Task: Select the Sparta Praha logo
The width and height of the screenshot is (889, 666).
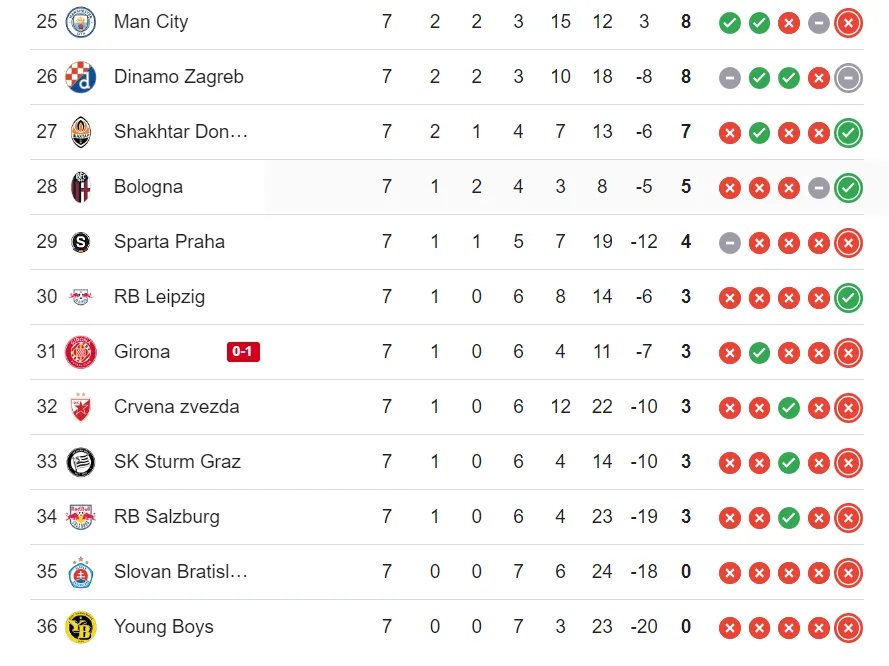Action: point(81,242)
